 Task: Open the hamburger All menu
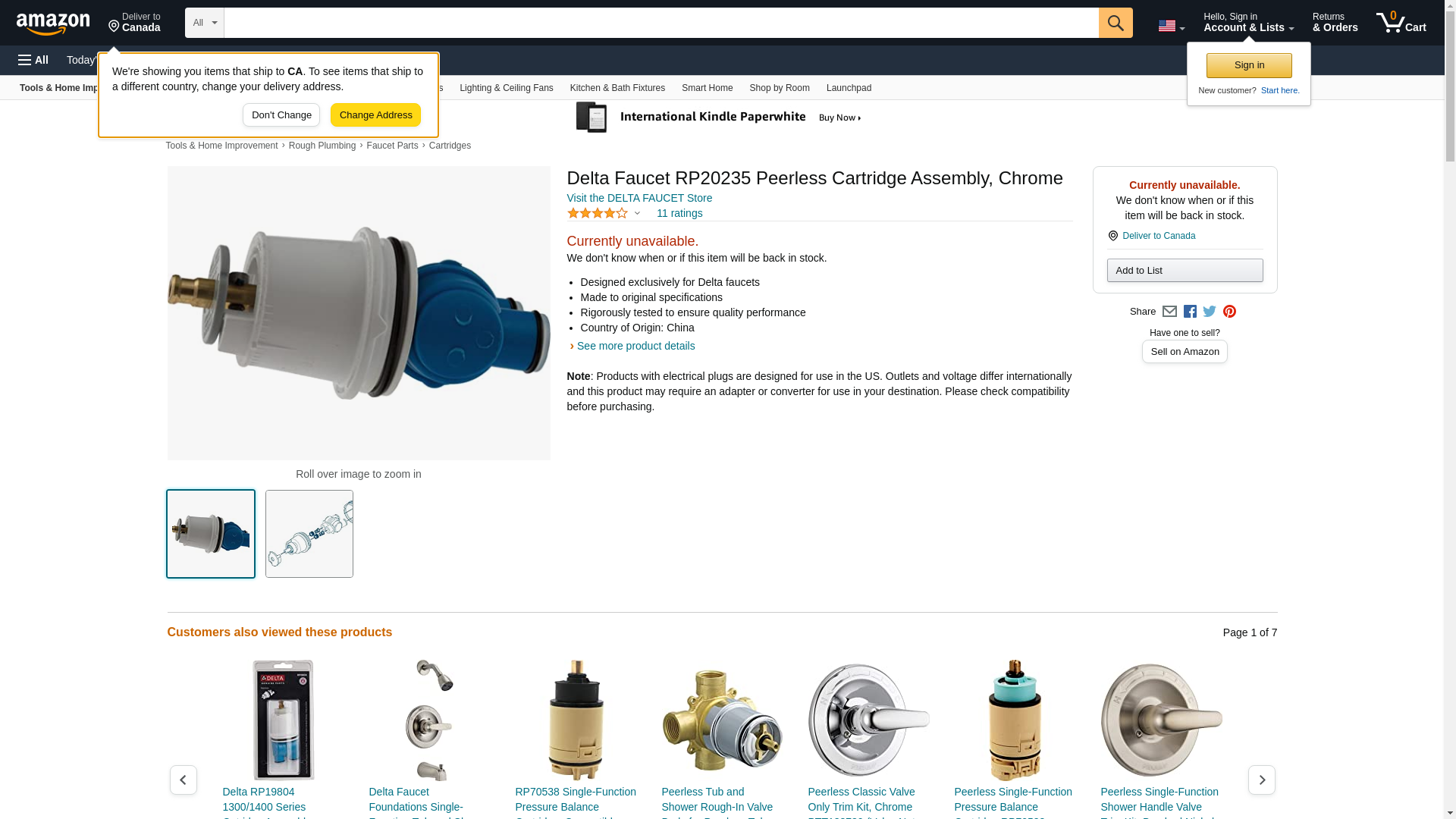(33, 60)
